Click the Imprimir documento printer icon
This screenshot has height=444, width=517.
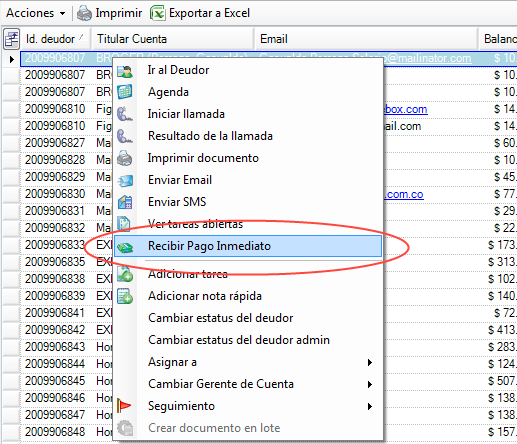[x=125, y=158]
